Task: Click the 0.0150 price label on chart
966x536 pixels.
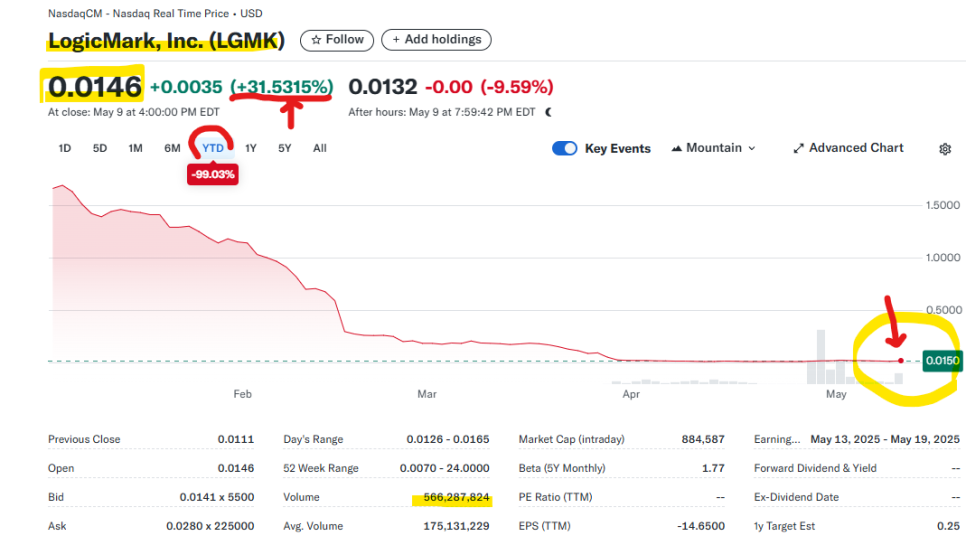Action: coord(942,361)
